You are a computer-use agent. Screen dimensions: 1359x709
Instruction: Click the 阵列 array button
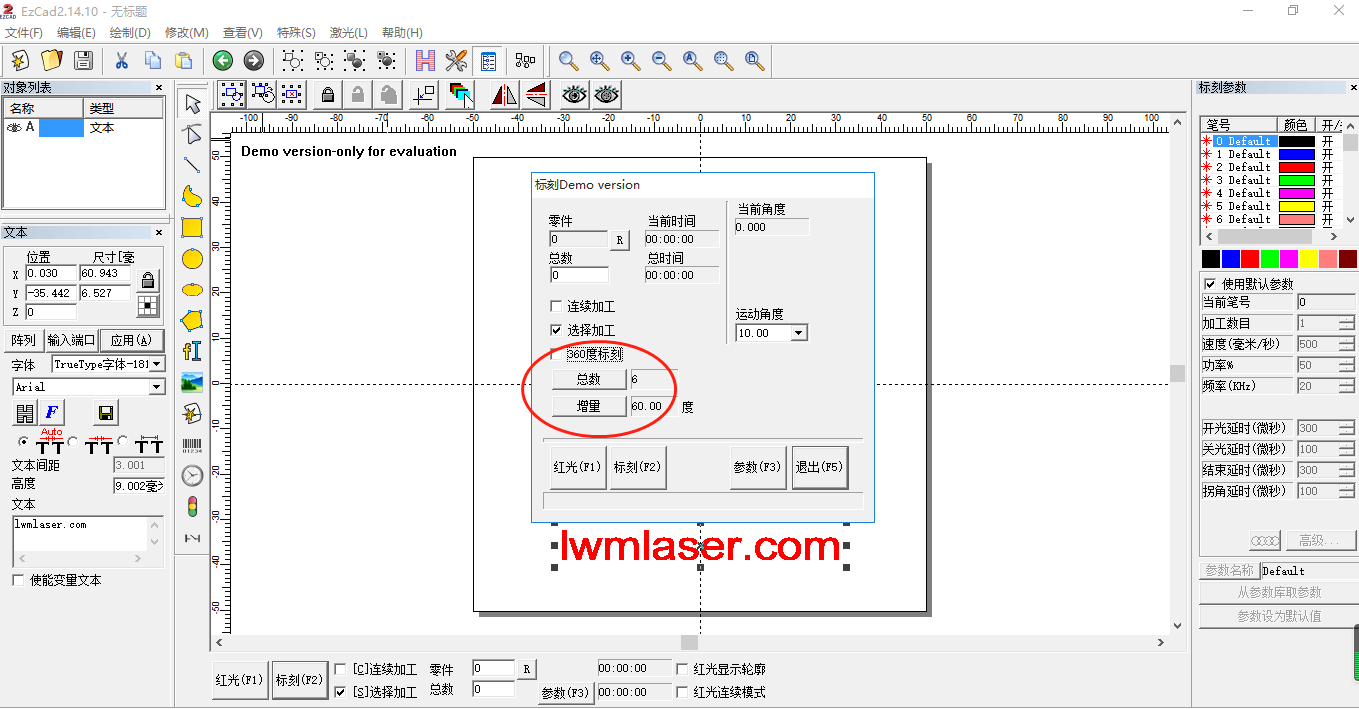[x=24, y=340]
